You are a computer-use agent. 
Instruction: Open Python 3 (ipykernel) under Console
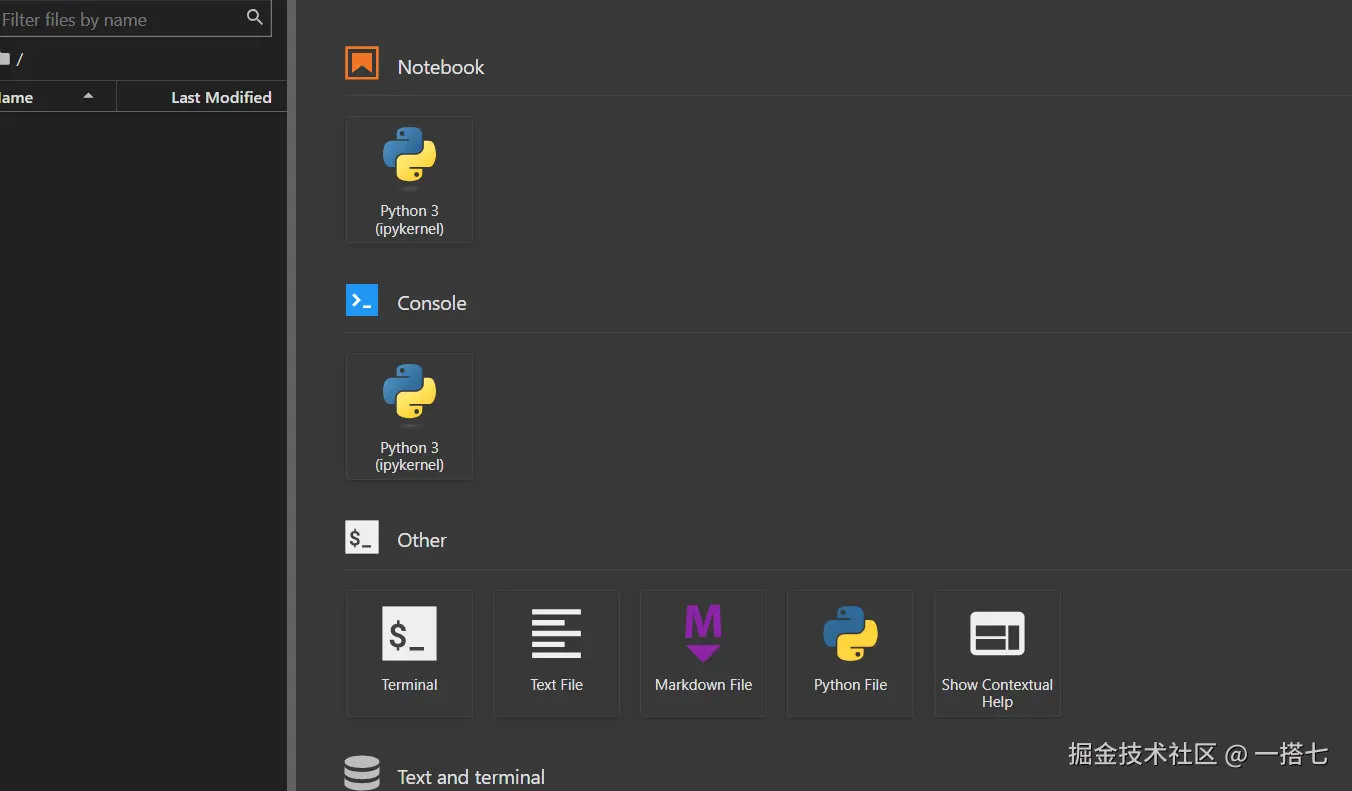pyautogui.click(x=409, y=416)
